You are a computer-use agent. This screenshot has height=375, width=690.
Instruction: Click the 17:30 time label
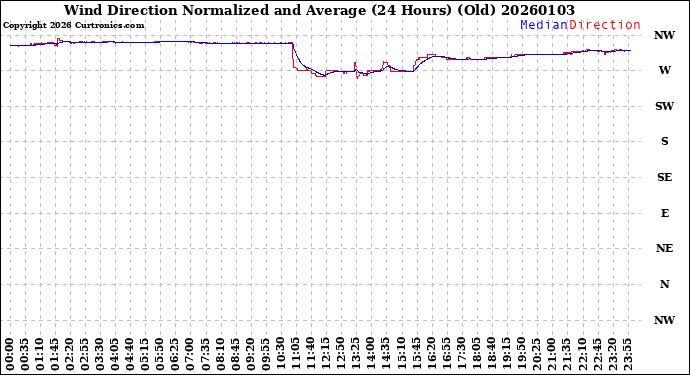click(x=461, y=354)
